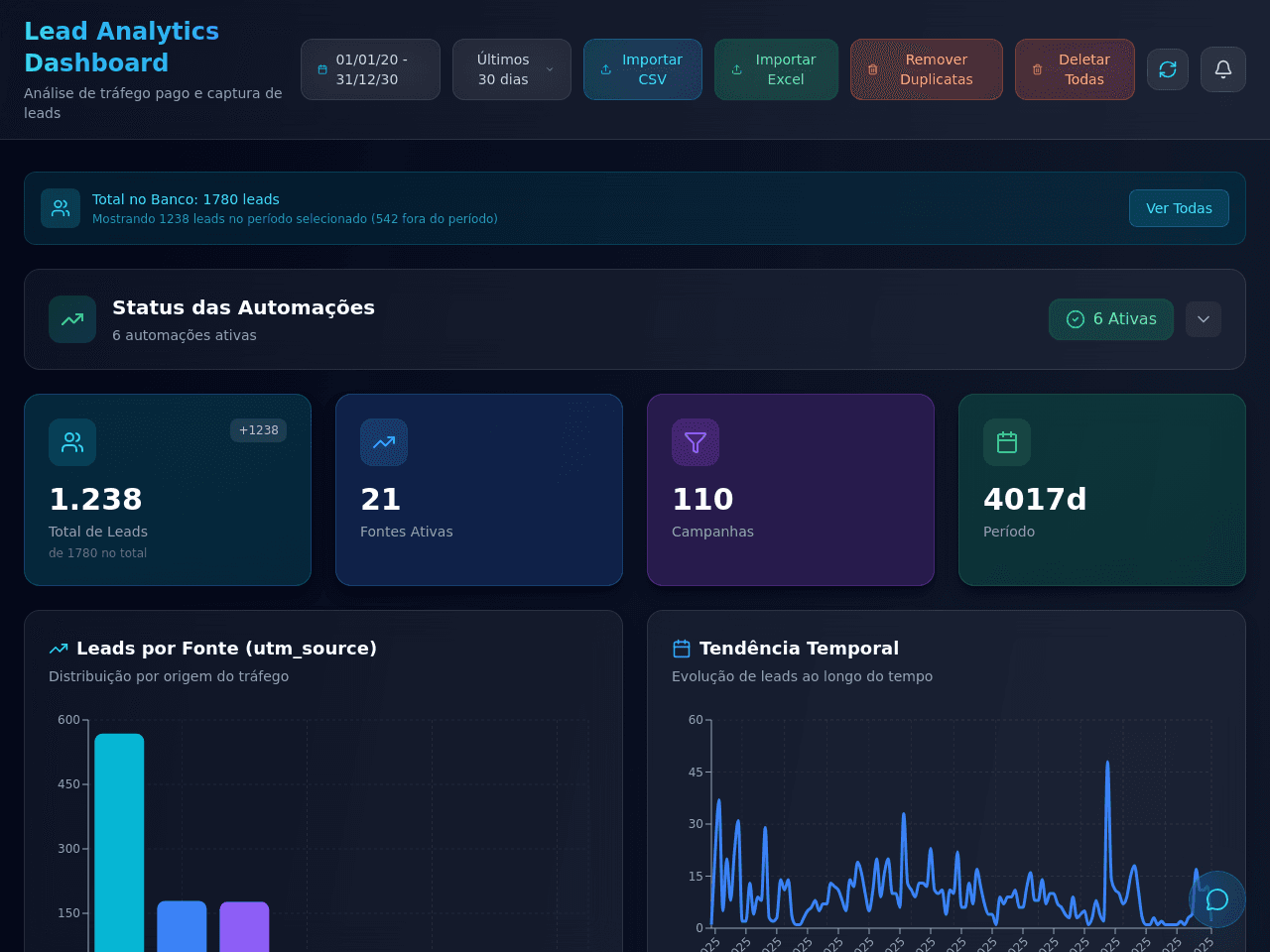This screenshot has width=1270, height=952.
Task: Click the Deletar Todas button
Action: pos(1075,69)
